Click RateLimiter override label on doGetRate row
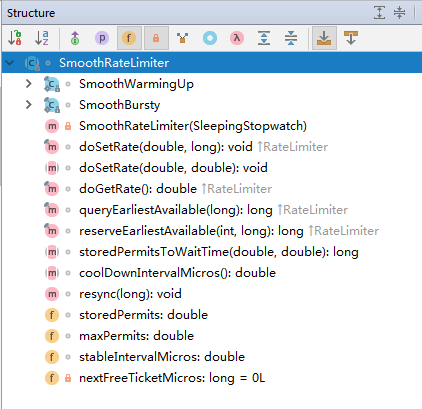Viewport: 422px width, 409px height. pos(237,189)
